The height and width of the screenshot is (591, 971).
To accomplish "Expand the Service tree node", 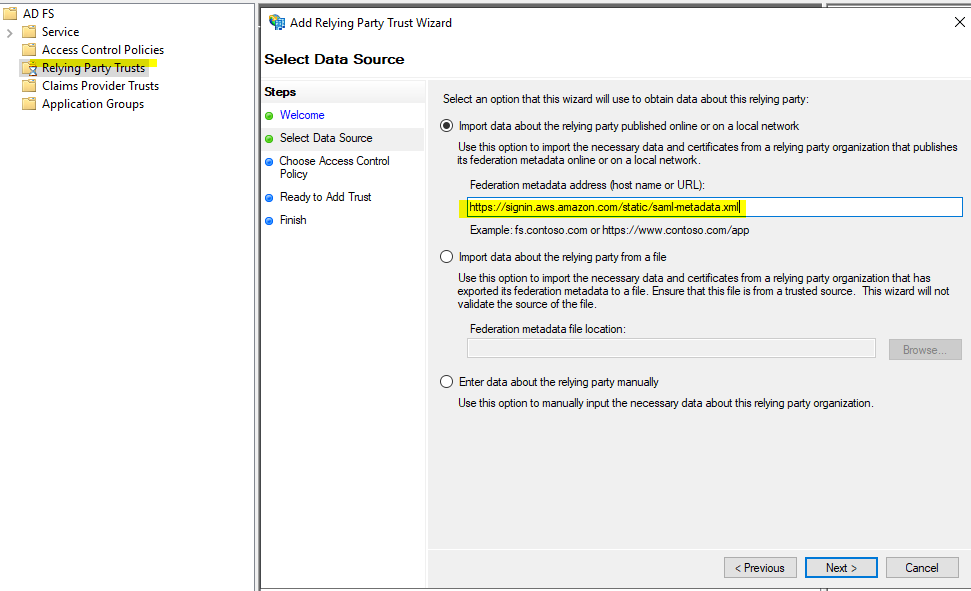I will point(9,33).
